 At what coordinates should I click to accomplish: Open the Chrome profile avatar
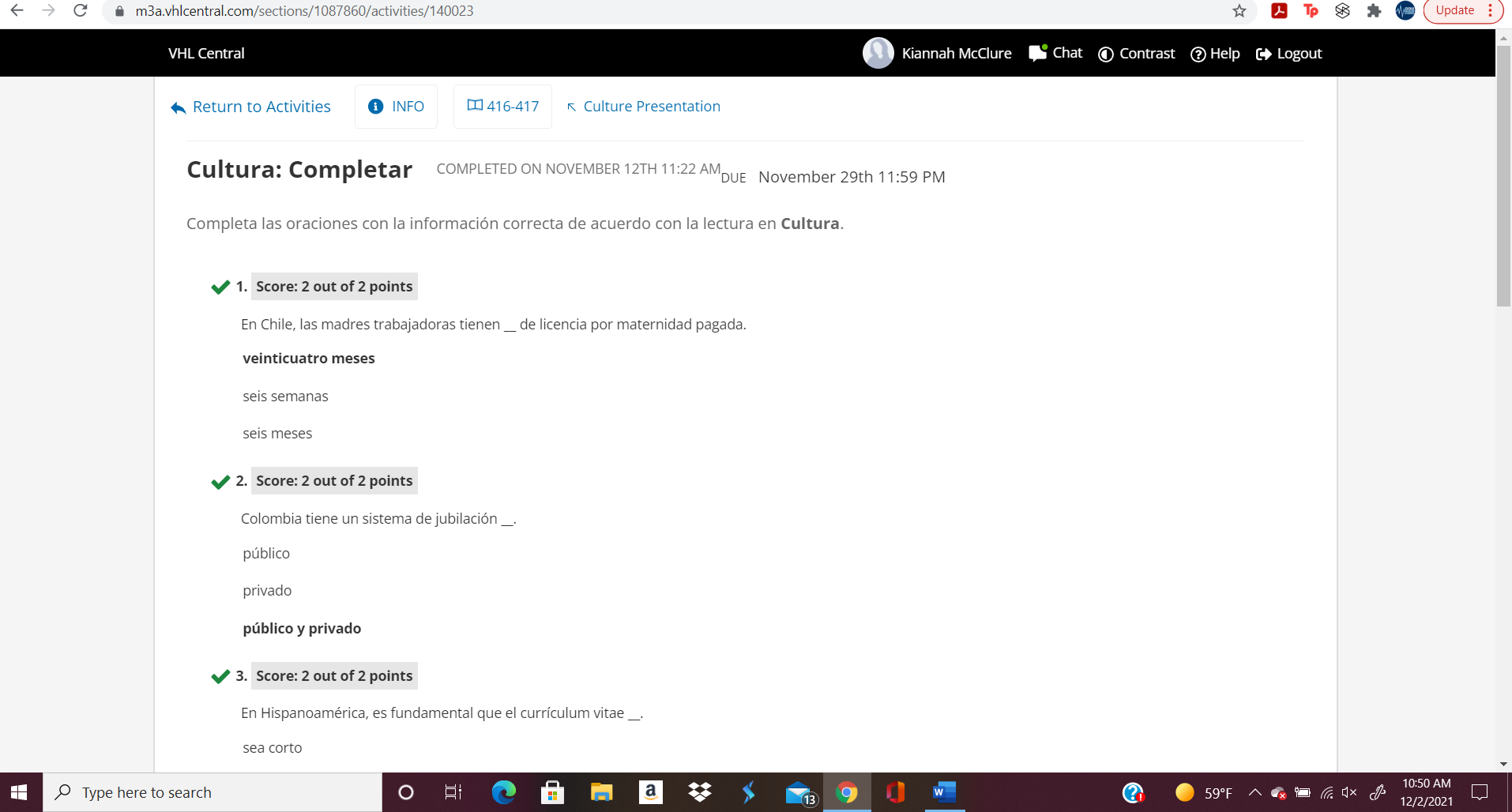tap(1405, 11)
